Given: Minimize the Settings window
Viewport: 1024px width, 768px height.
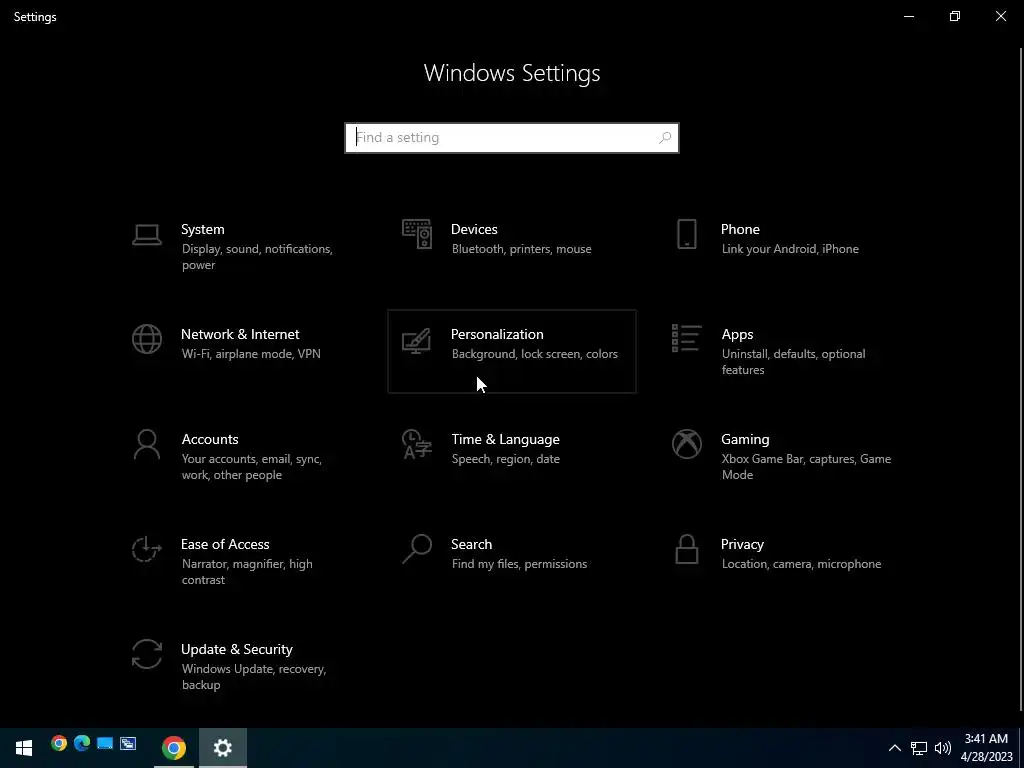Looking at the screenshot, I should click(908, 16).
